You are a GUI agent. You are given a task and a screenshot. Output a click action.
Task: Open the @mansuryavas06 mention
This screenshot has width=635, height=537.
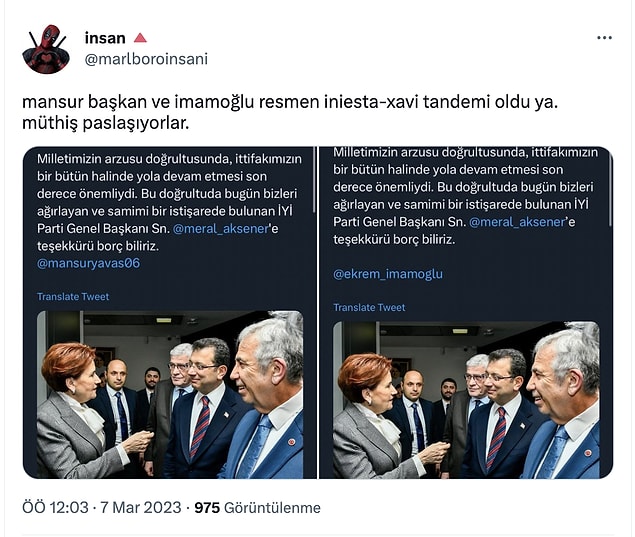point(88,264)
